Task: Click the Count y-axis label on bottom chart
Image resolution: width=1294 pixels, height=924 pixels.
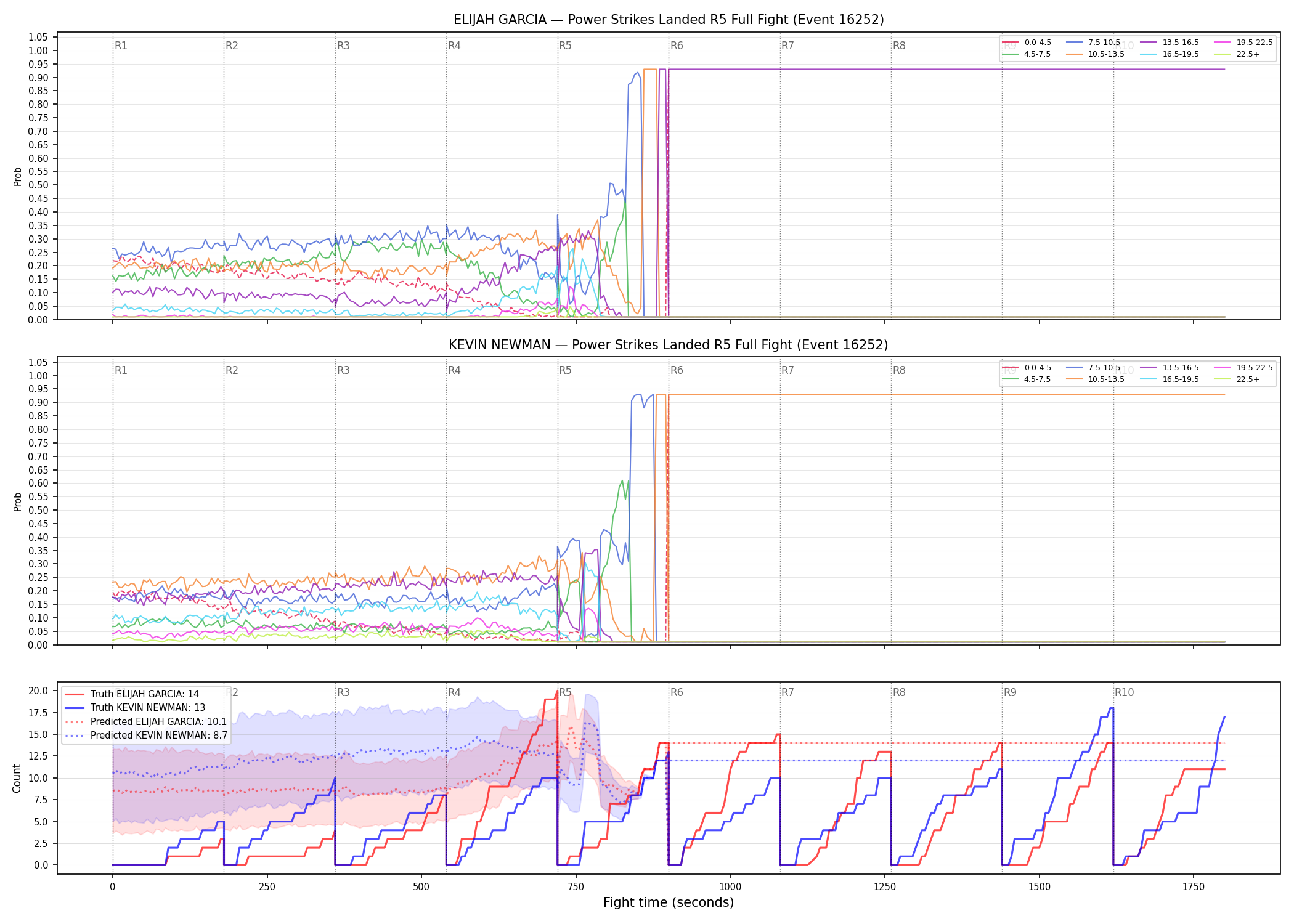Action: tap(17, 778)
